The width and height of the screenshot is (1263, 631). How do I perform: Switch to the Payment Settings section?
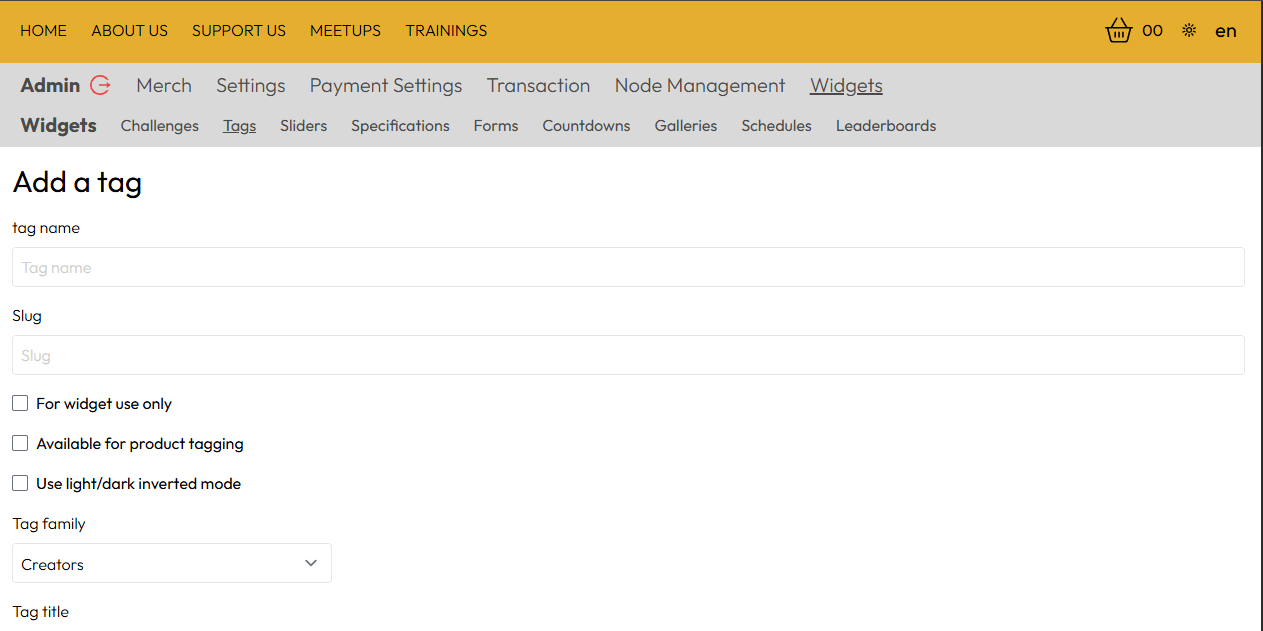(385, 86)
